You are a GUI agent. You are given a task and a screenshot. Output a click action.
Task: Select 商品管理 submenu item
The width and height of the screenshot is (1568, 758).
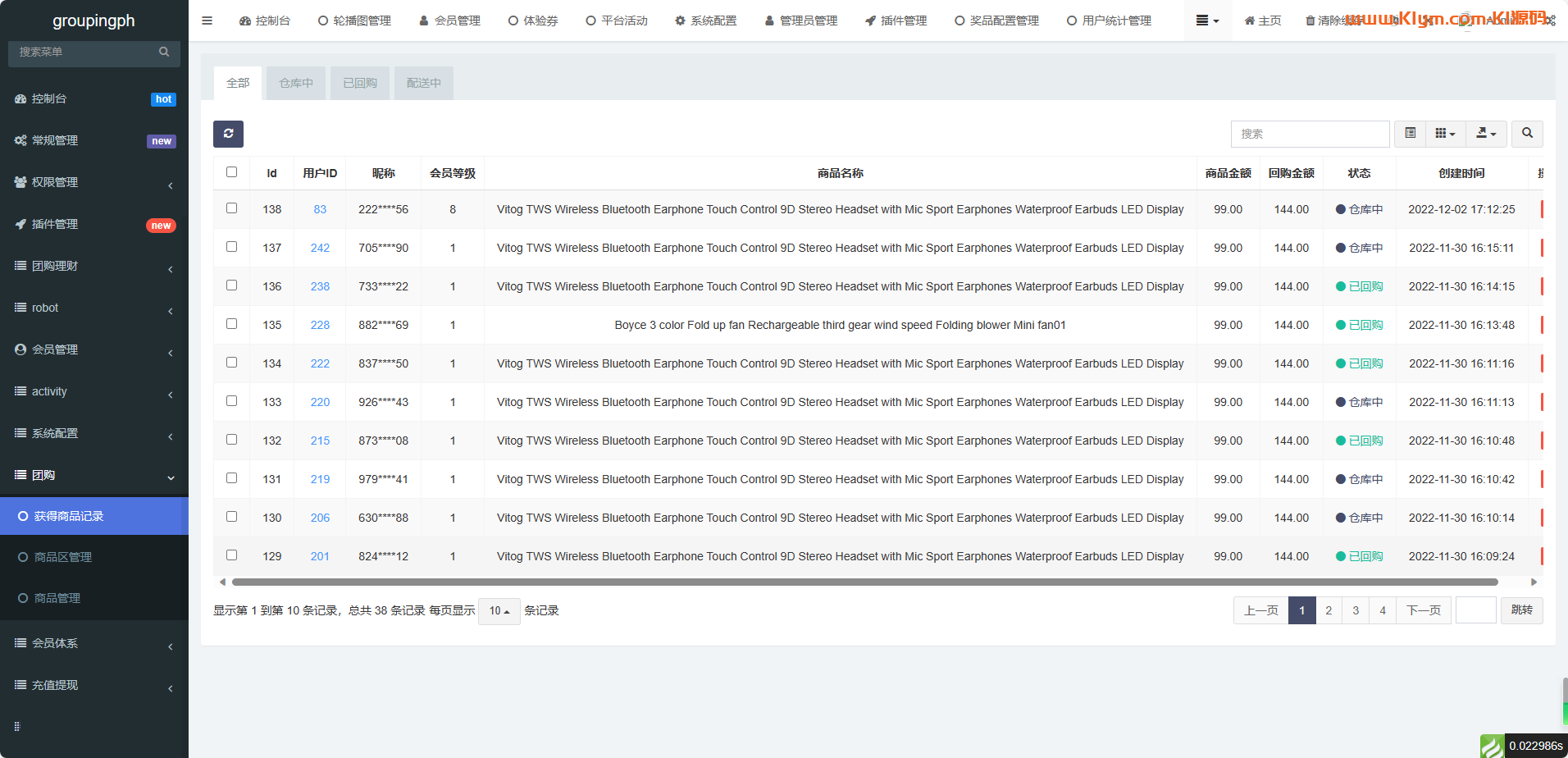click(x=94, y=598)
